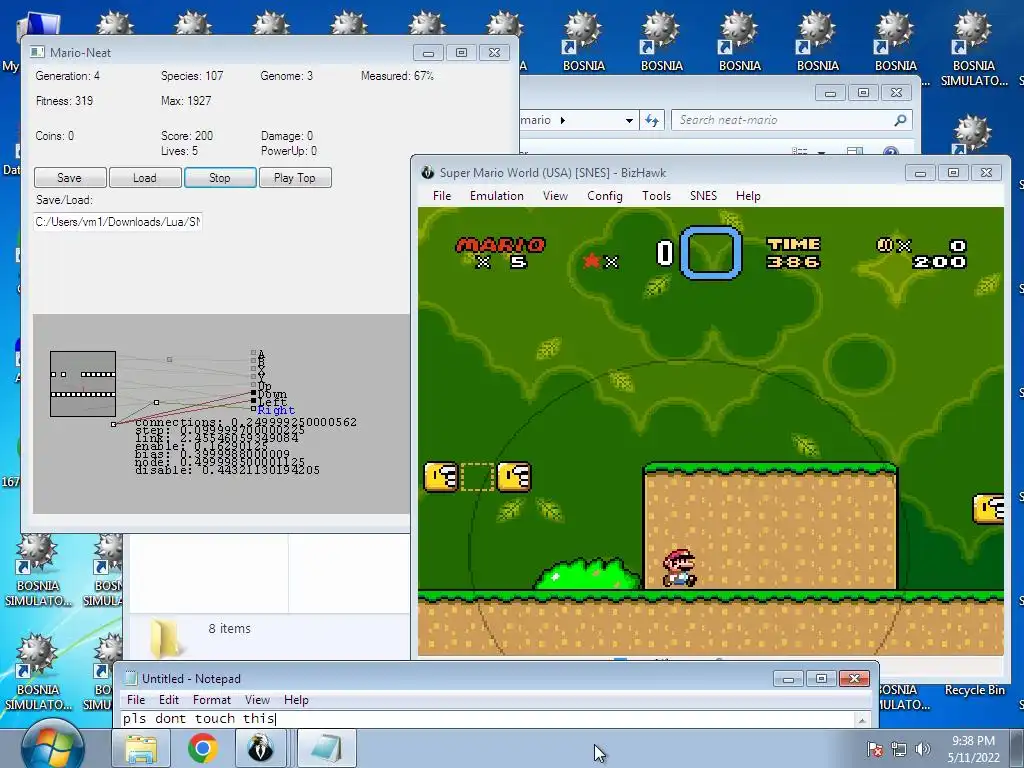Expand the breadcrumb arrow after 'mario'

[x=563, y=120]
